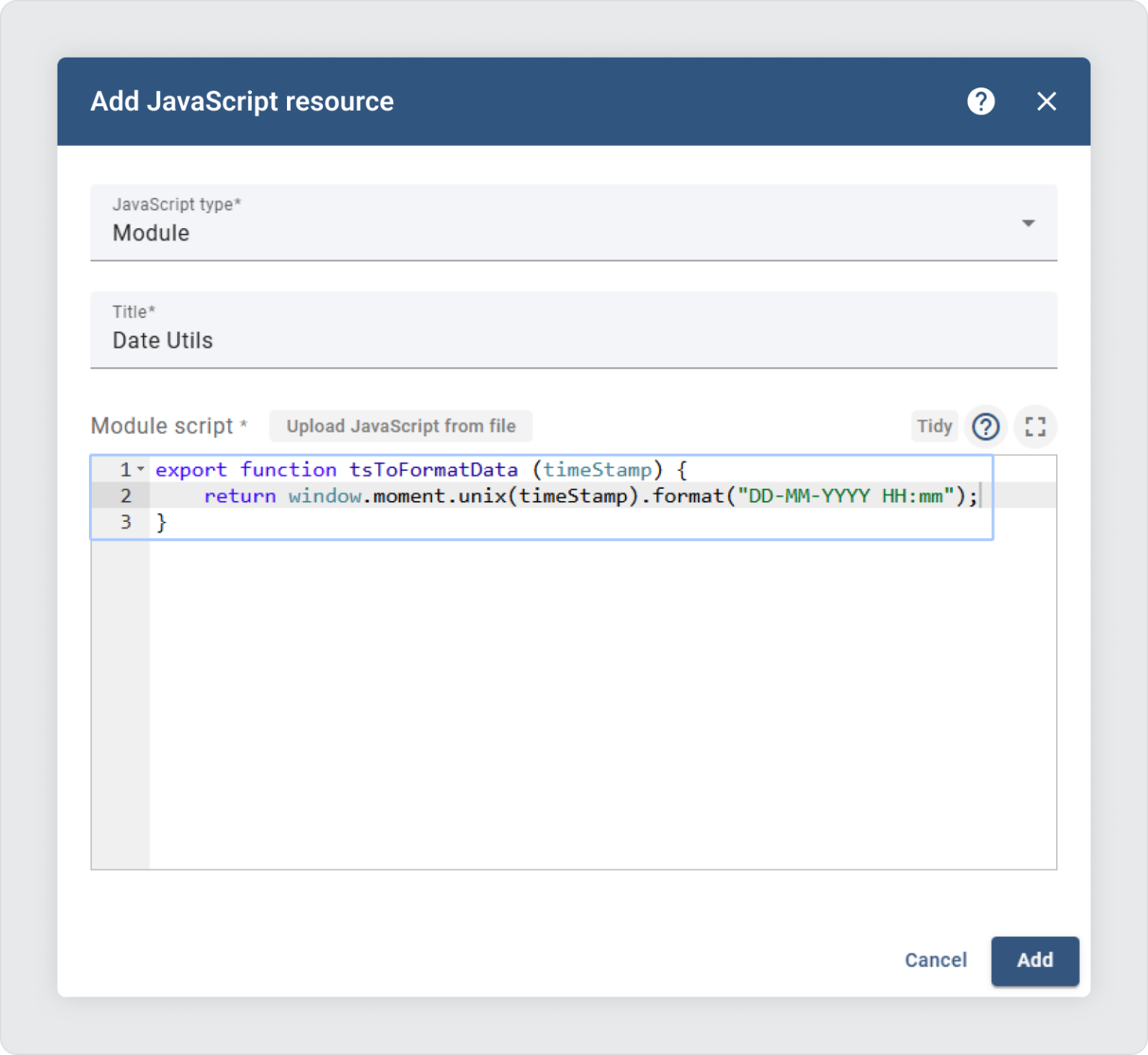This screenshot has height=1055, width=1148.
Task: Click the question mark beside Tidy
Action: click(985, 426)
